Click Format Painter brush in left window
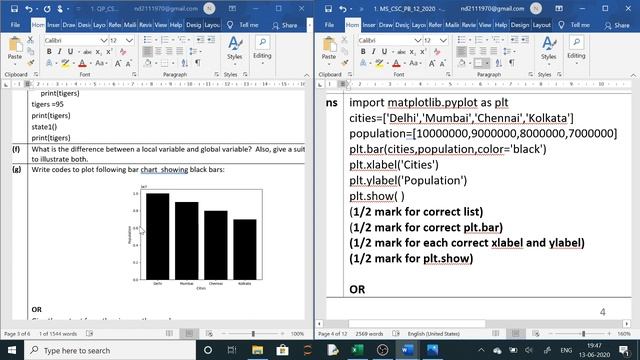 click(x=30, y=62)
